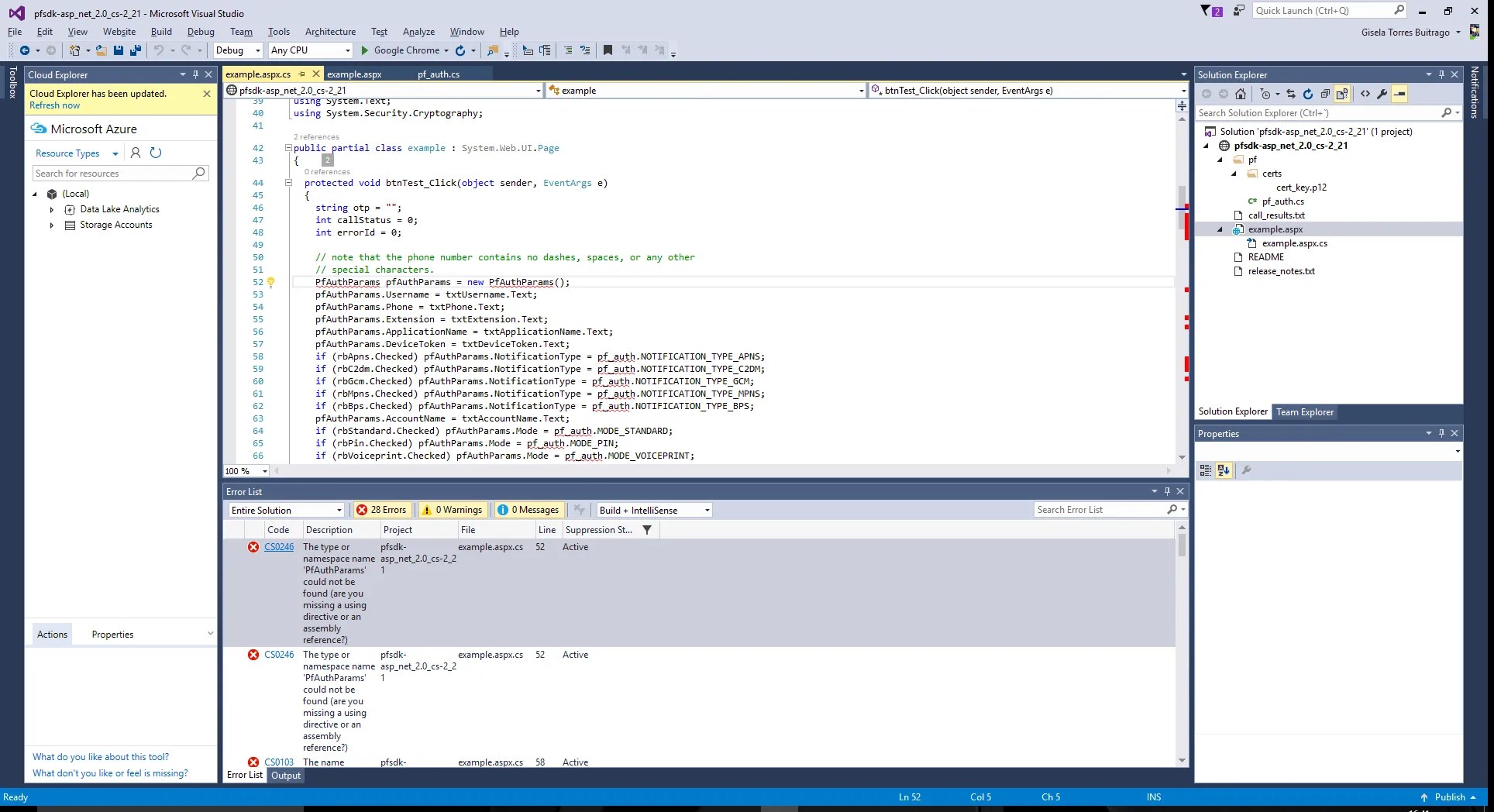Expand the Data Lake Analytics node
Screen dimensions: 1494x812
[x=52, y=209]
